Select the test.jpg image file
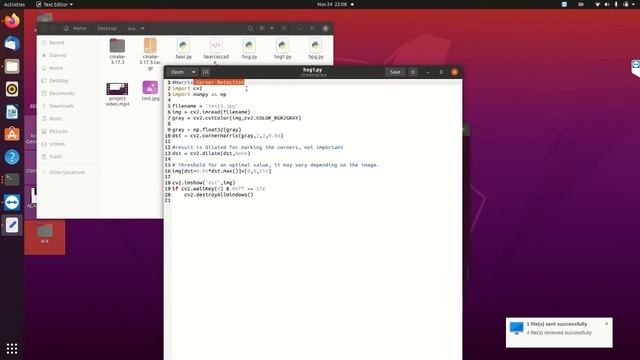The image size is (640, 360). click(x=150, y=91)
